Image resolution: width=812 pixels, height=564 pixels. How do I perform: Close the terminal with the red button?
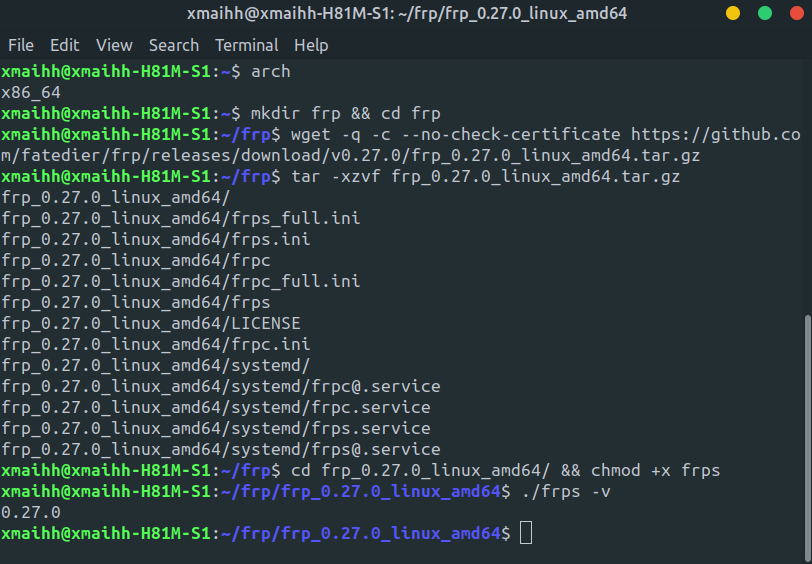tap(797, 15)
